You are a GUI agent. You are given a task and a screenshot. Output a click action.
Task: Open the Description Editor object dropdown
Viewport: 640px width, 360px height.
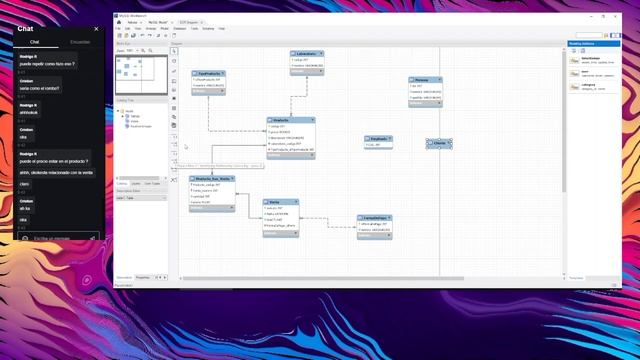[x=142, y=198]
